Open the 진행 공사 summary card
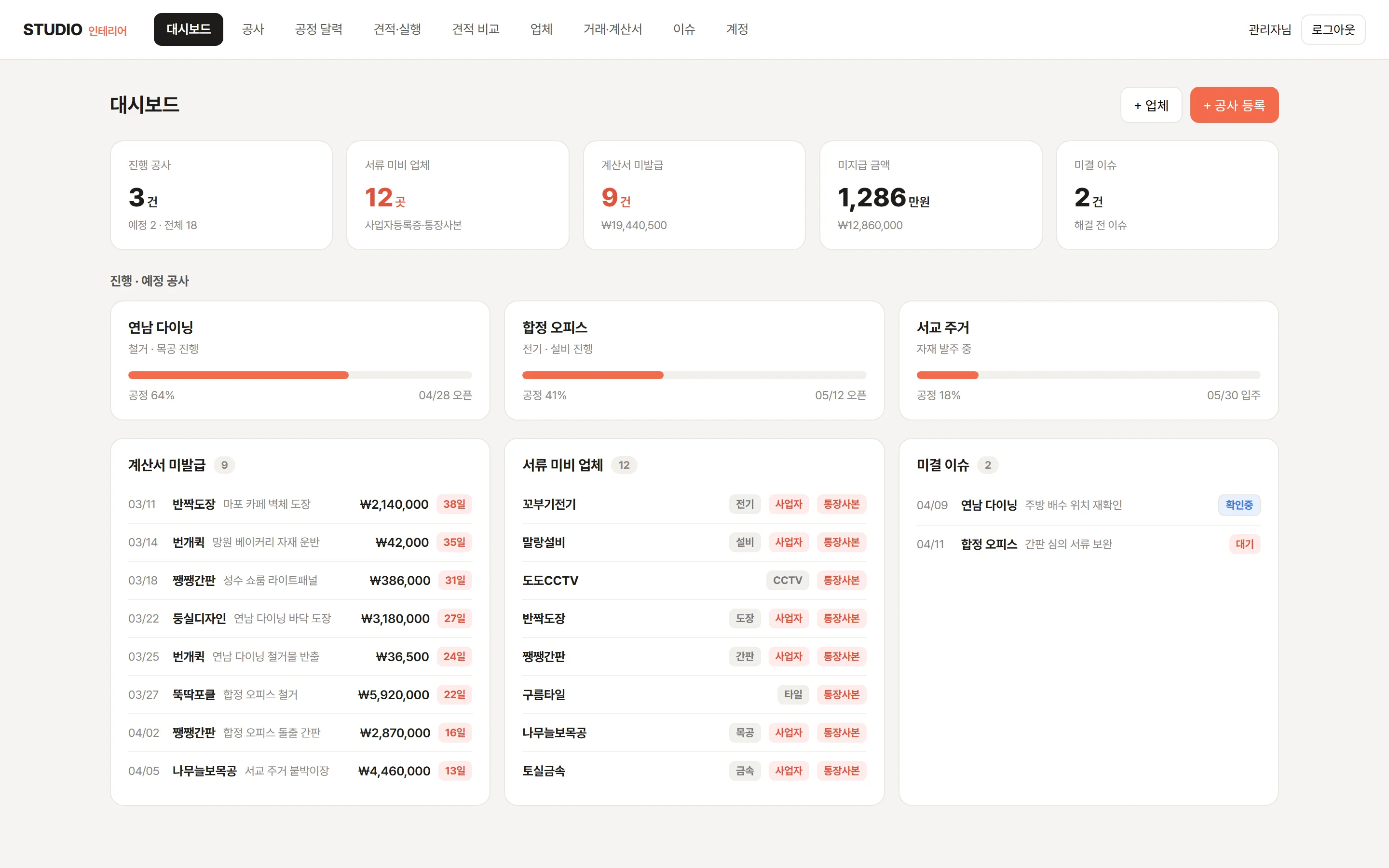This screenshot has height=868, width=1389. 221,195
